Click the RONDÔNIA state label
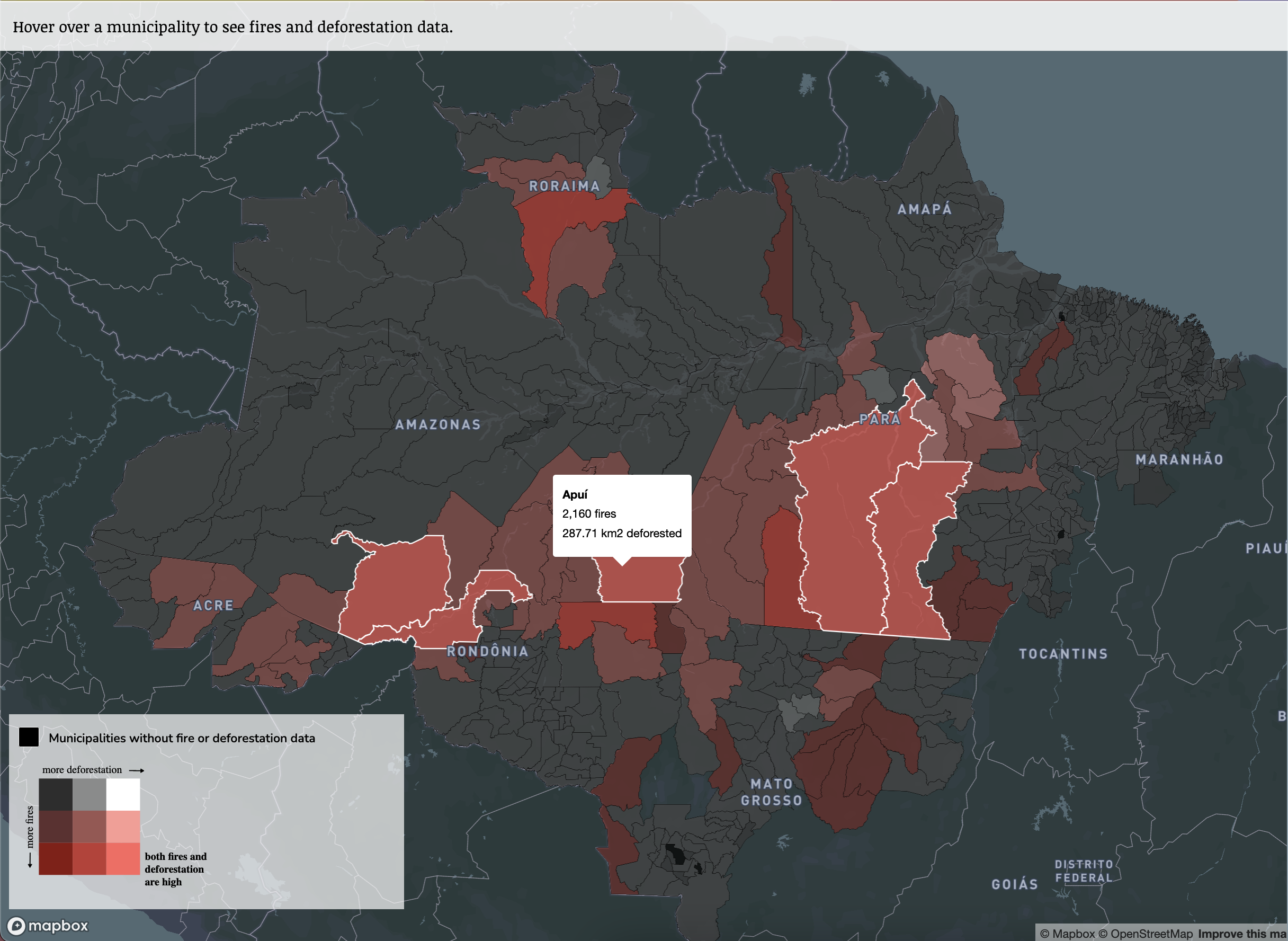This screenshot has width=1288, height=941. point(487,651)
